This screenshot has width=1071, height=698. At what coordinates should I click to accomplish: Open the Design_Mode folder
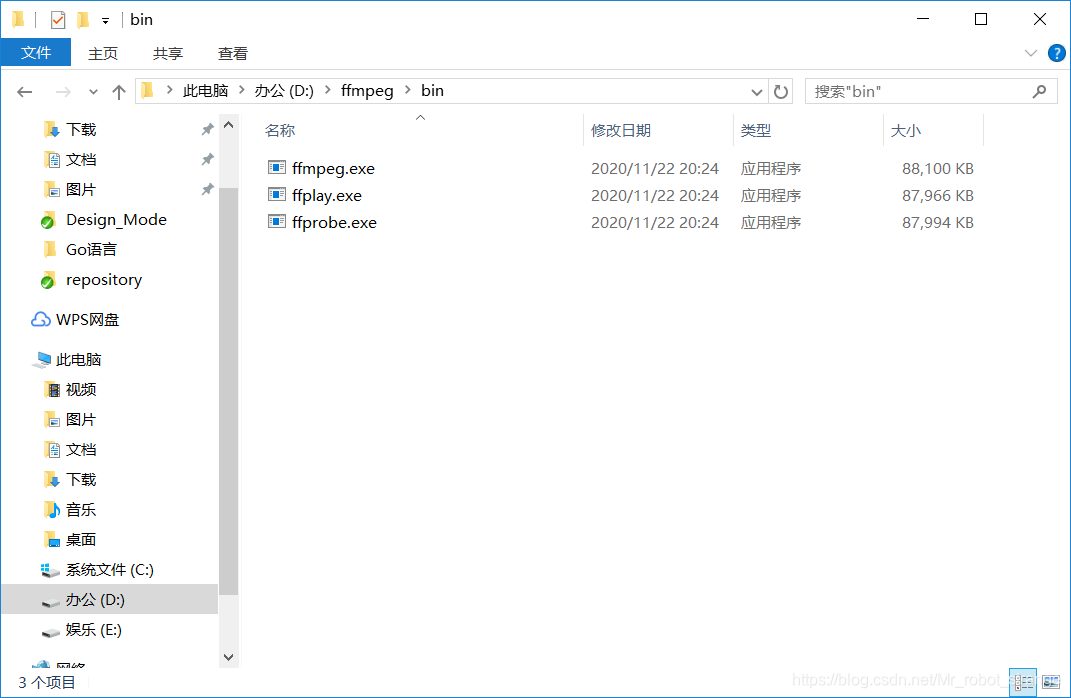tap(116, 220)
